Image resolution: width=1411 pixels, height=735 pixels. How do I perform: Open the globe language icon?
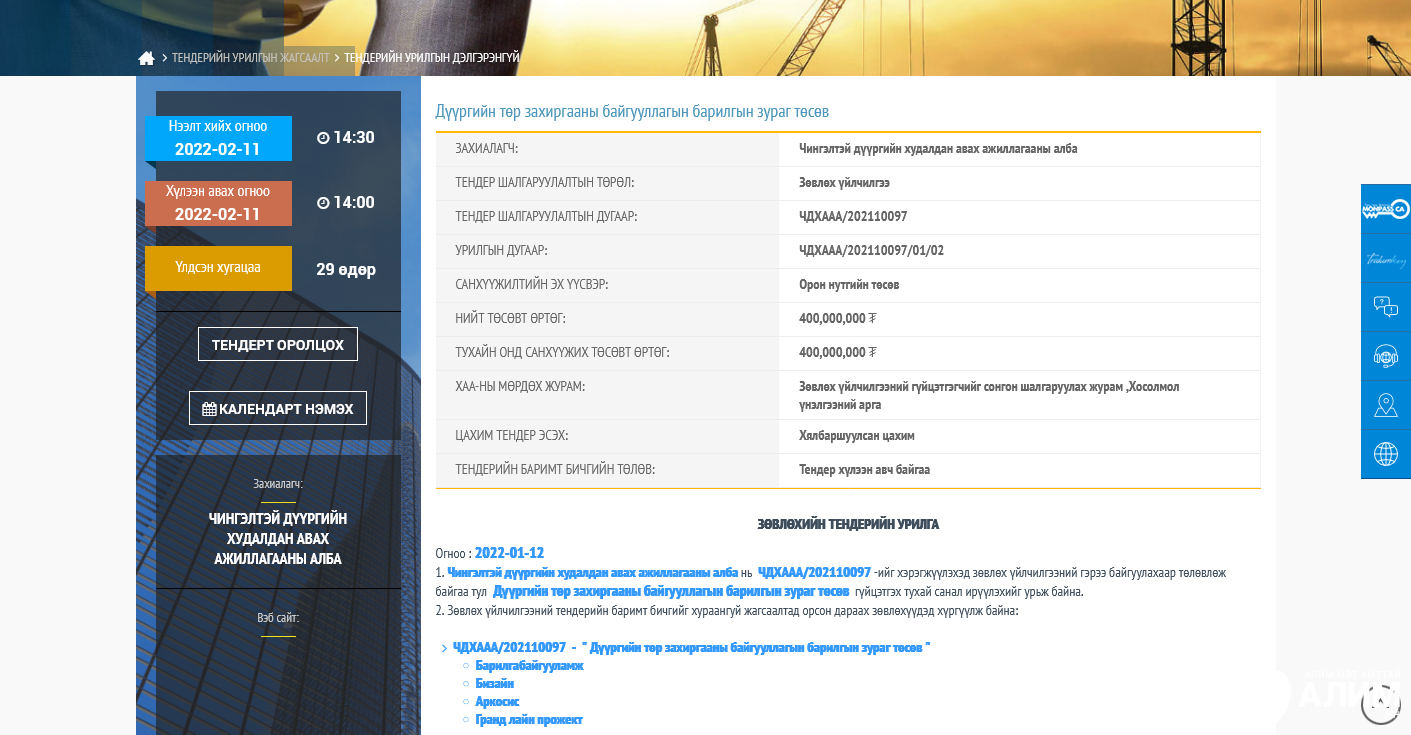[x=1386, y=454]
